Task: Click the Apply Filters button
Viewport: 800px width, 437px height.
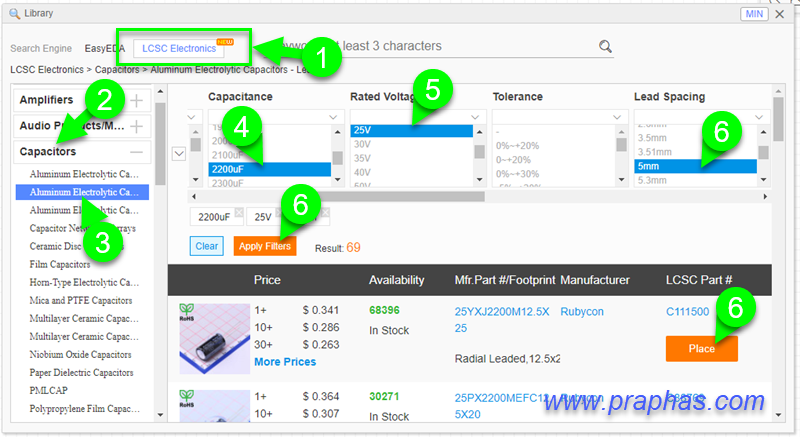Action: click(265, 246)
